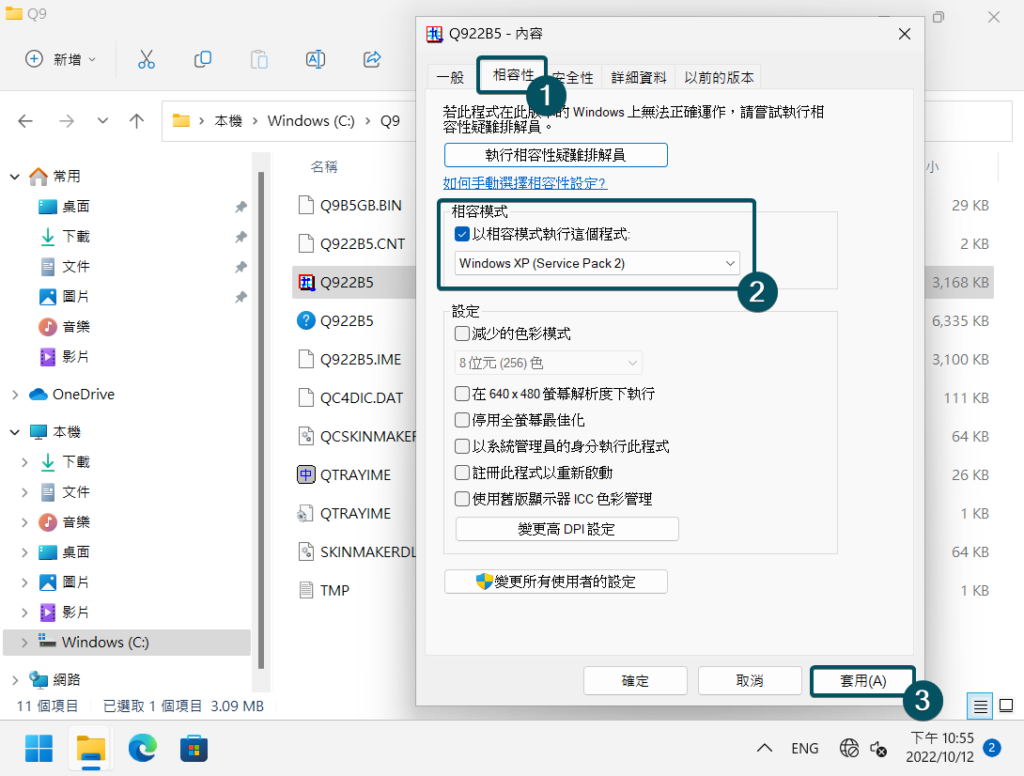The height and width of the screenshot is (776, 1024).
Task: Collapse the 本機 node in navigation pane
Action: click(15, 432)
